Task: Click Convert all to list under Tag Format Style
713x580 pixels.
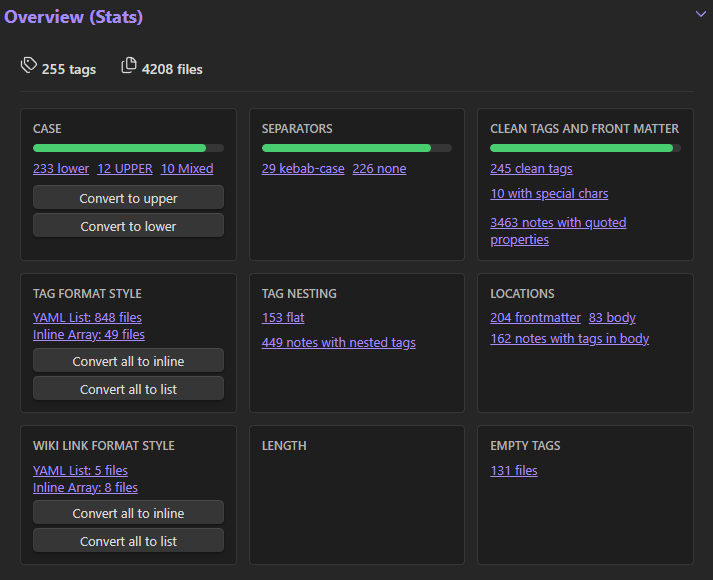Action: pos(128,389)
